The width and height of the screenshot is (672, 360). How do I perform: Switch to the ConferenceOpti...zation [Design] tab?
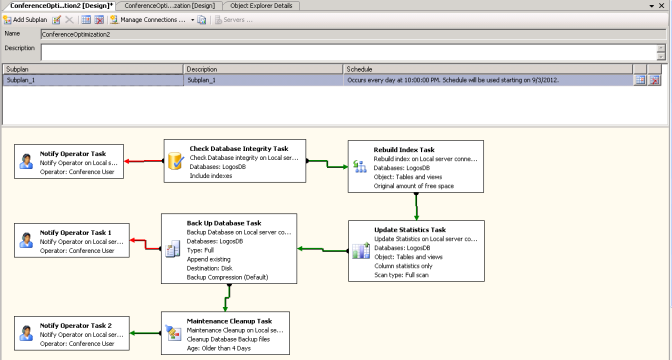coord(170,6)
